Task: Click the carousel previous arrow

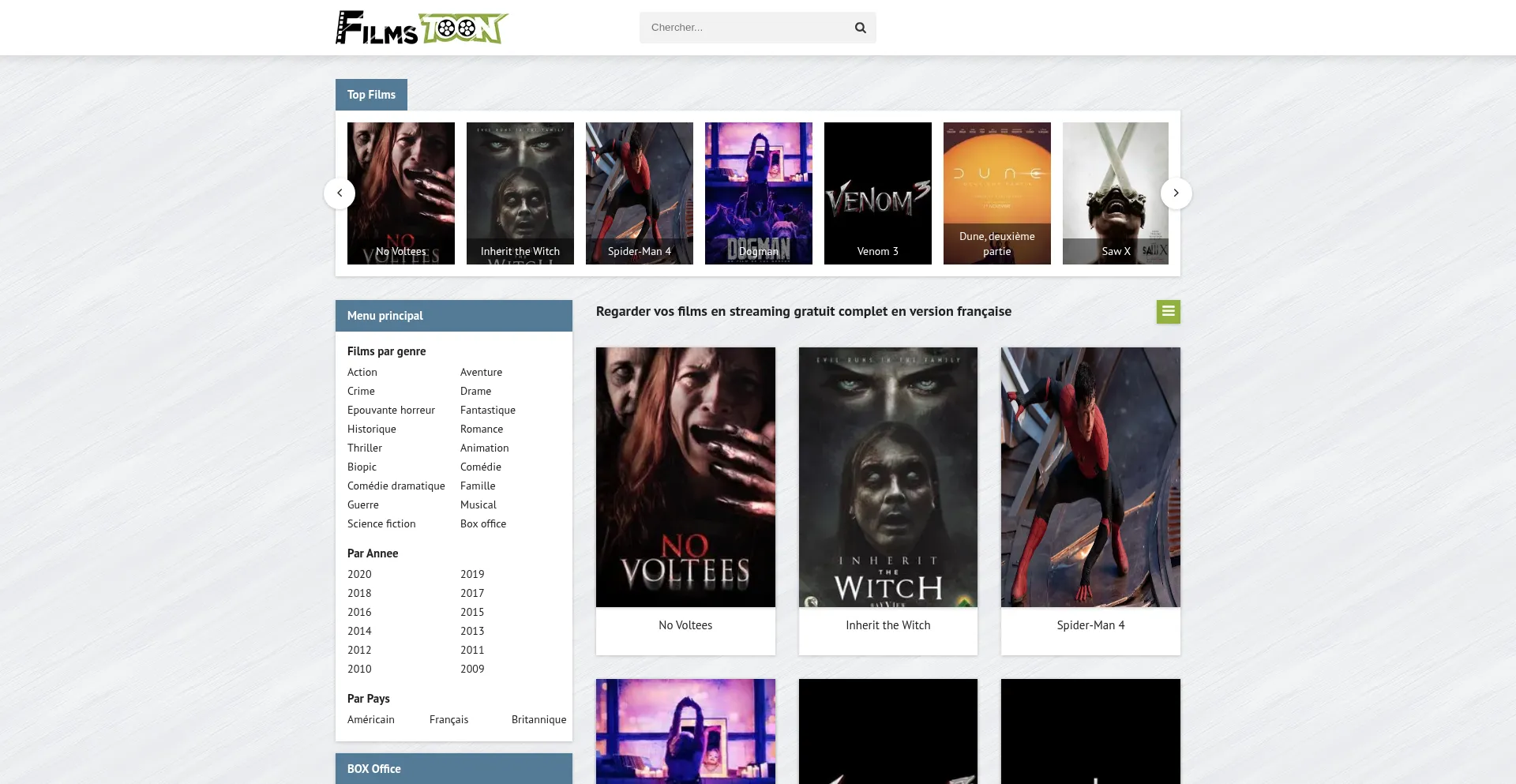Action: click(x=340, y=193)
